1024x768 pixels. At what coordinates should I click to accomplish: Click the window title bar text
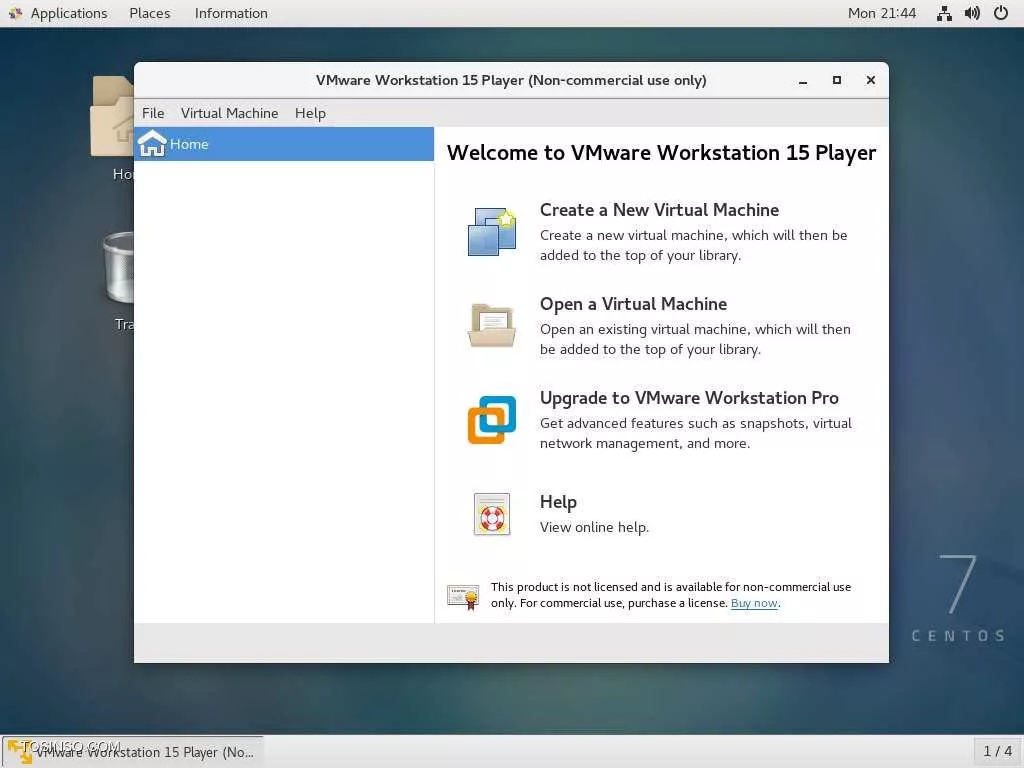pyautogui.click(x=511, y=80)
